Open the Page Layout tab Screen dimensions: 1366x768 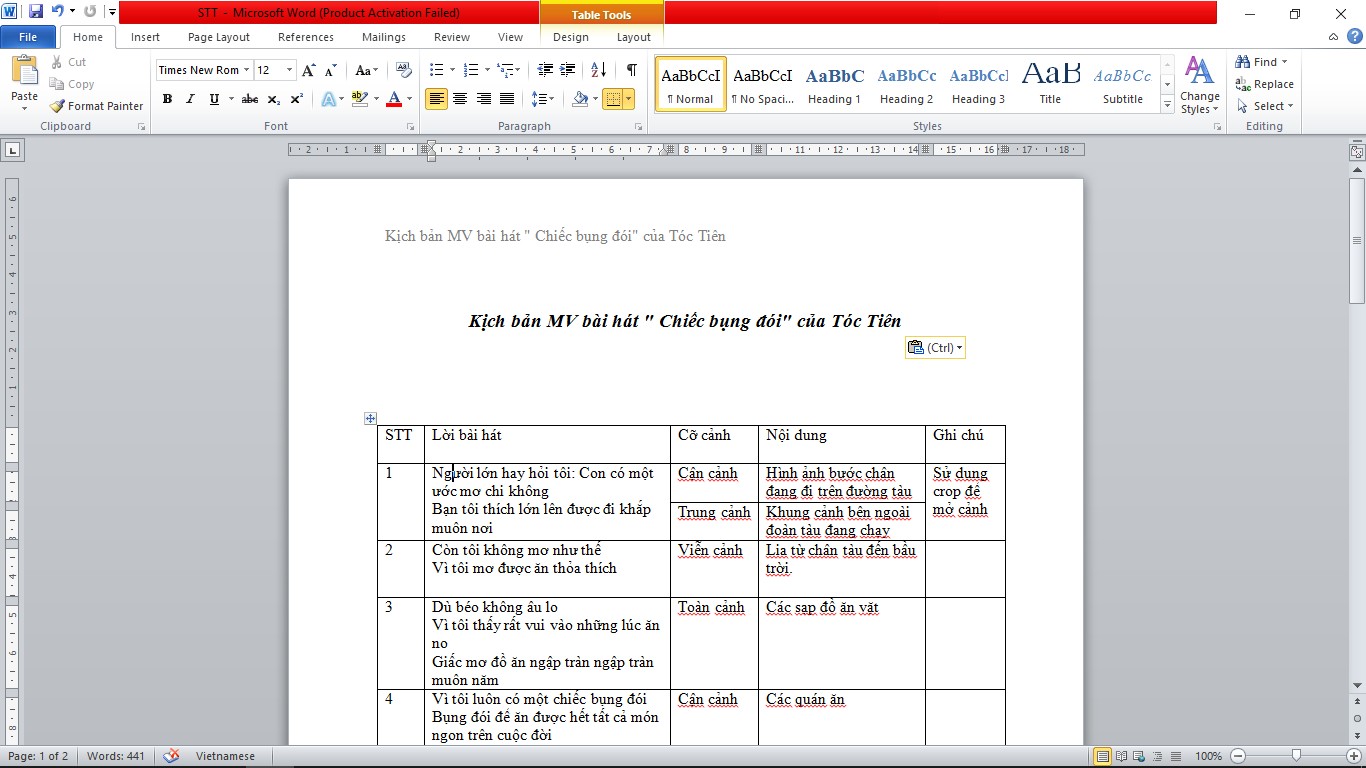[219, 37]
